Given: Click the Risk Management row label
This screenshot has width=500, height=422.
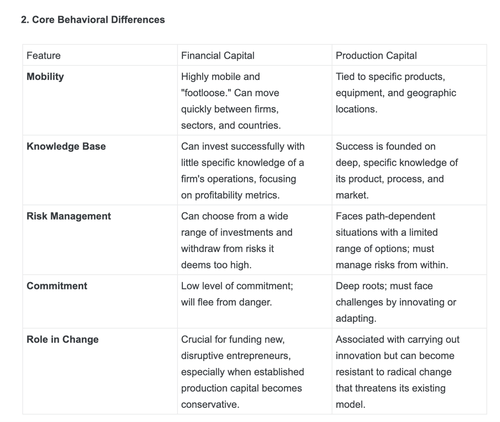Looking at the screenshot, I should pyautogui.click(x=69, y=216).
